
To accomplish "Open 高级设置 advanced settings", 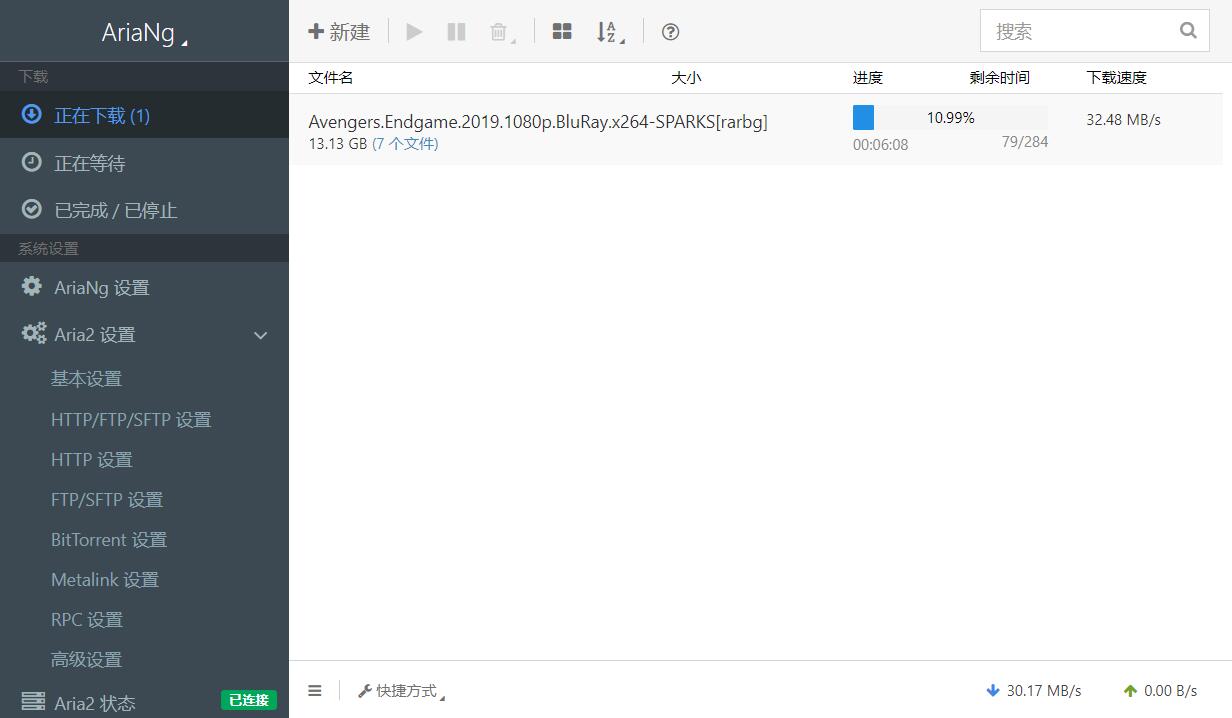I will [86, 659].
